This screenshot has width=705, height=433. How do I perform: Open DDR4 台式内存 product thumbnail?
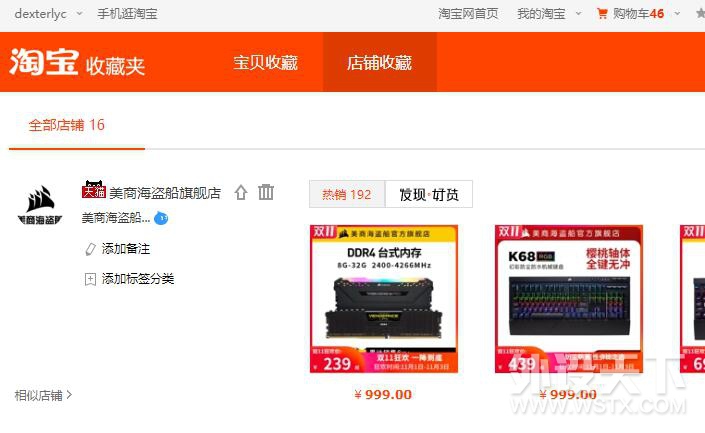point(384,299)
